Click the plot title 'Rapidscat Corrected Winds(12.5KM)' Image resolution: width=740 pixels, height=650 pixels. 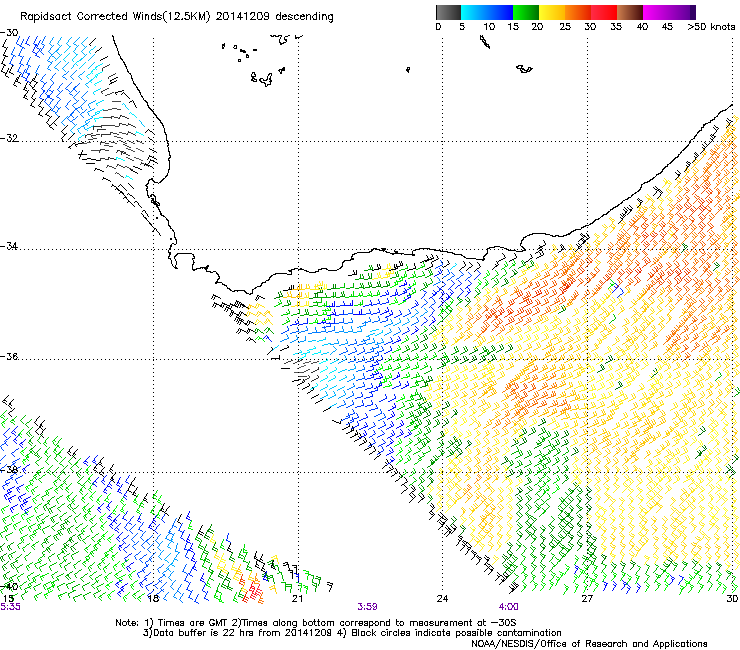[x=116, y=17]
